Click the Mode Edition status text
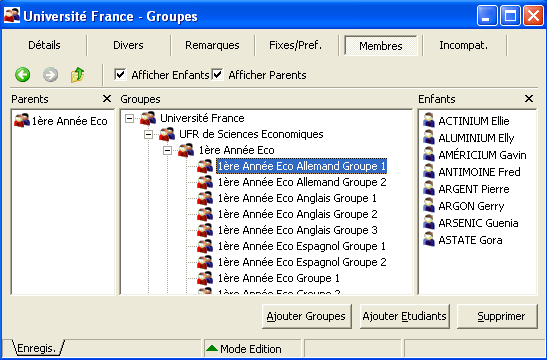This screenshot has width=547, height=360. coord(251,349)
